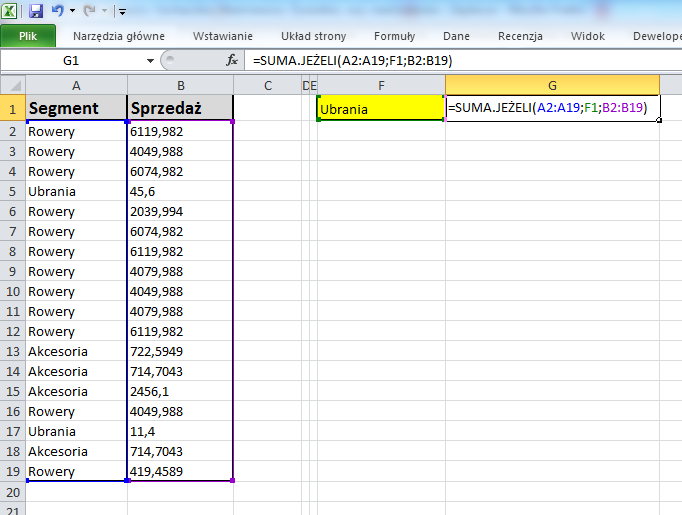Viewport: 682px width, 515px height.
Task: Select column F header
Action: [x=381, y=86]
